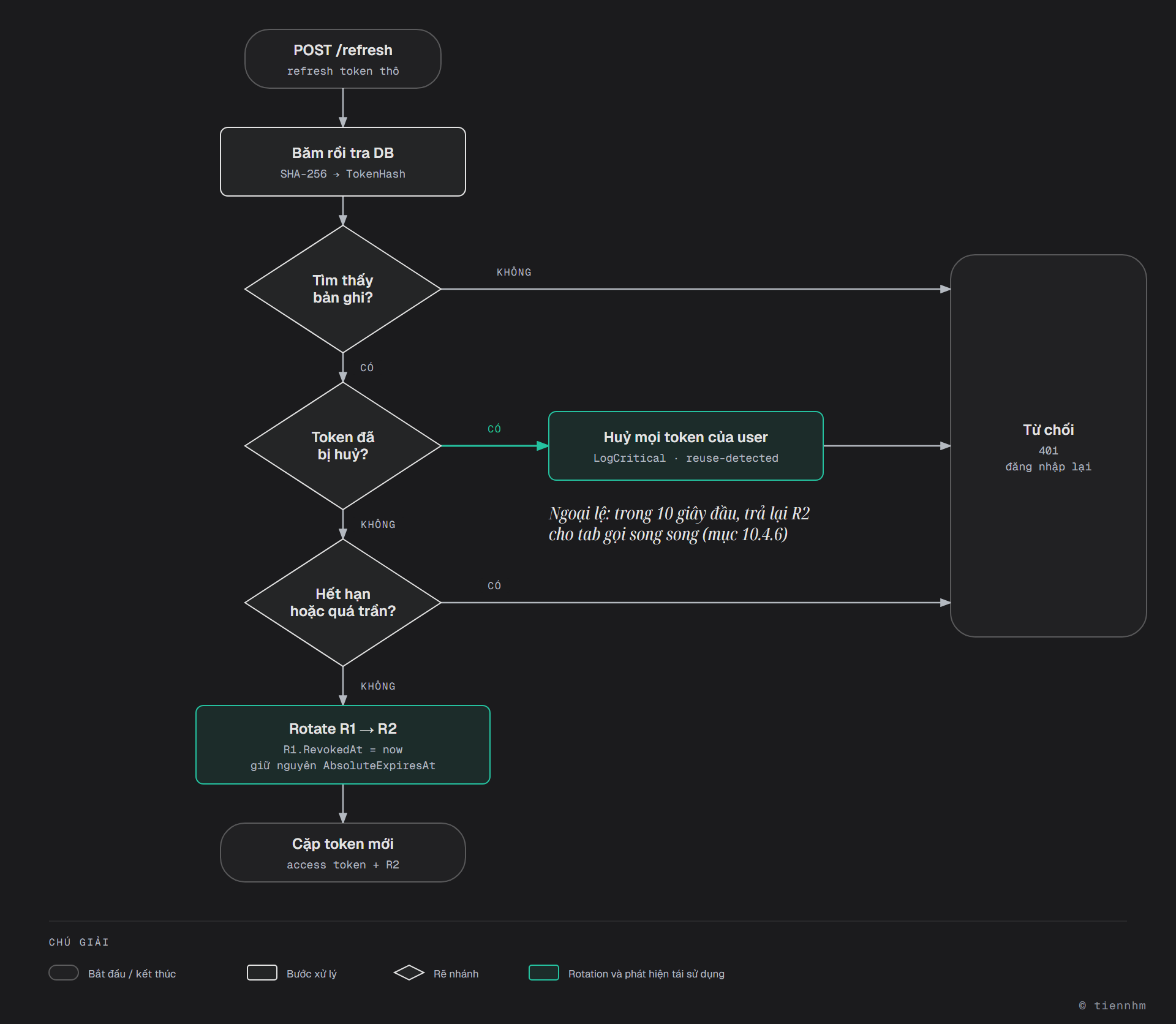
Task: Click the 'CÓ' label beside 'Hết hạn hoặc quá trần?'
Action: pyautogui.click(x=494, y=585)
